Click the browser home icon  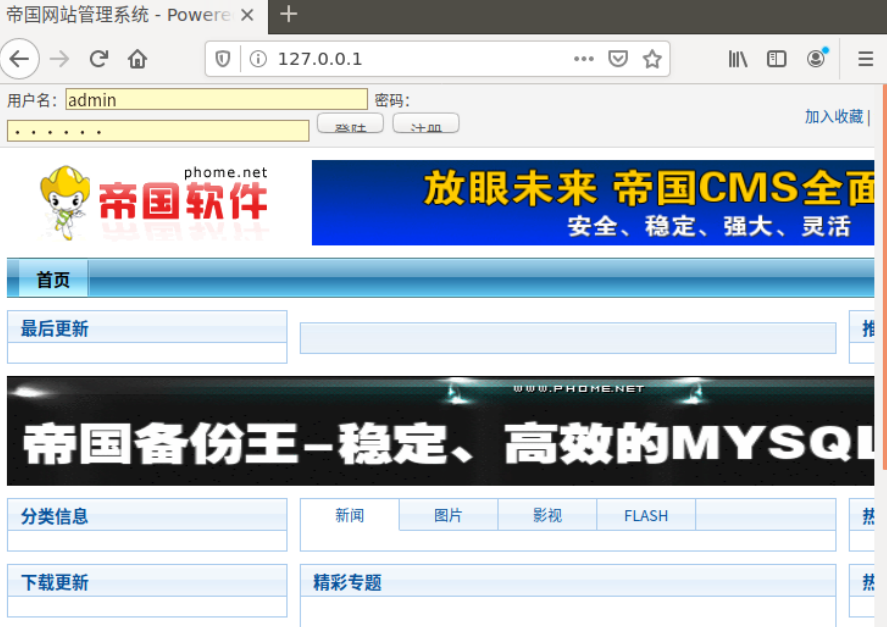coord(136,59)
